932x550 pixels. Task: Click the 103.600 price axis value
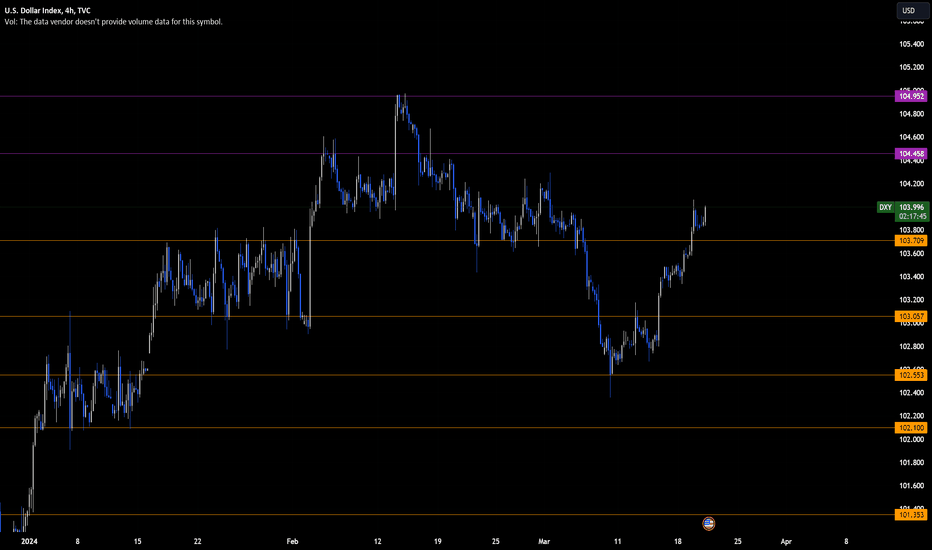click(x=912, y=253)
